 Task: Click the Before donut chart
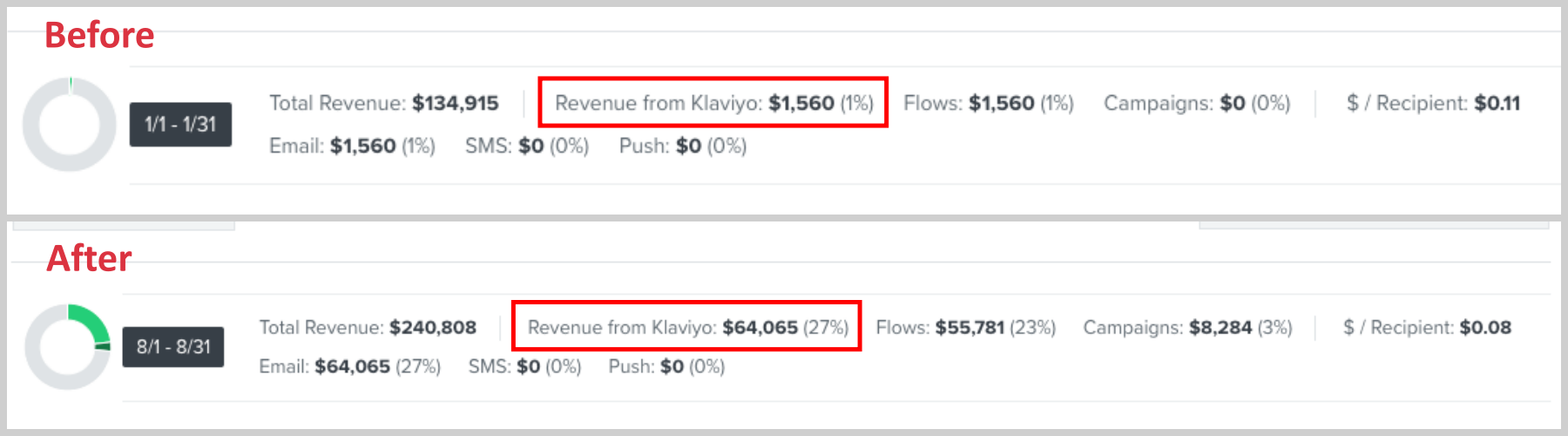coord(69,124)
